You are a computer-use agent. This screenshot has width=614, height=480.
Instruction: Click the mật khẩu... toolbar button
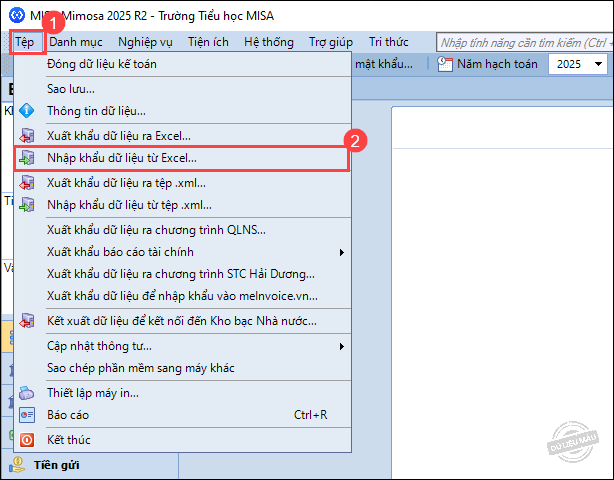tap(384, 64)
